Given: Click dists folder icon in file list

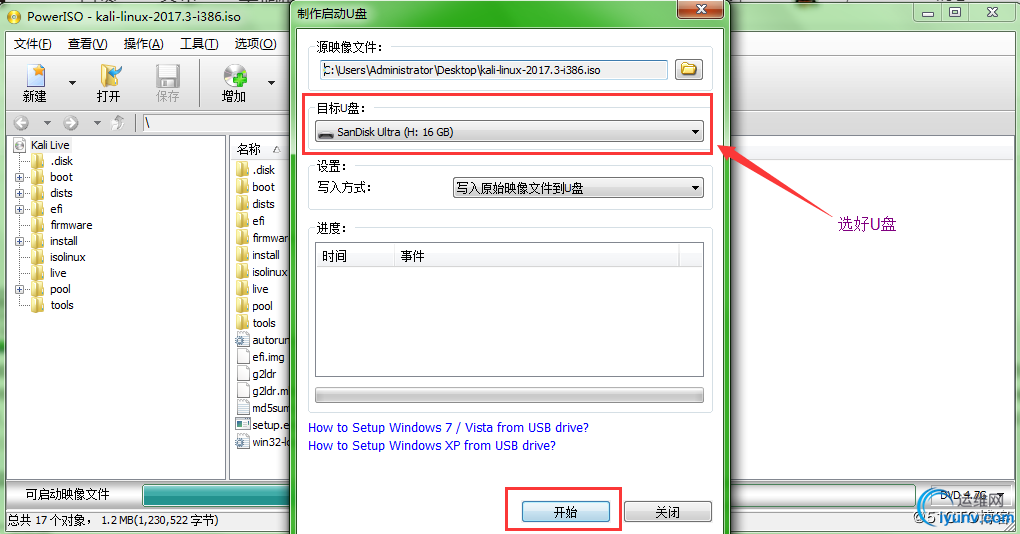Looking at the screenshot, I should click(242, 204).
